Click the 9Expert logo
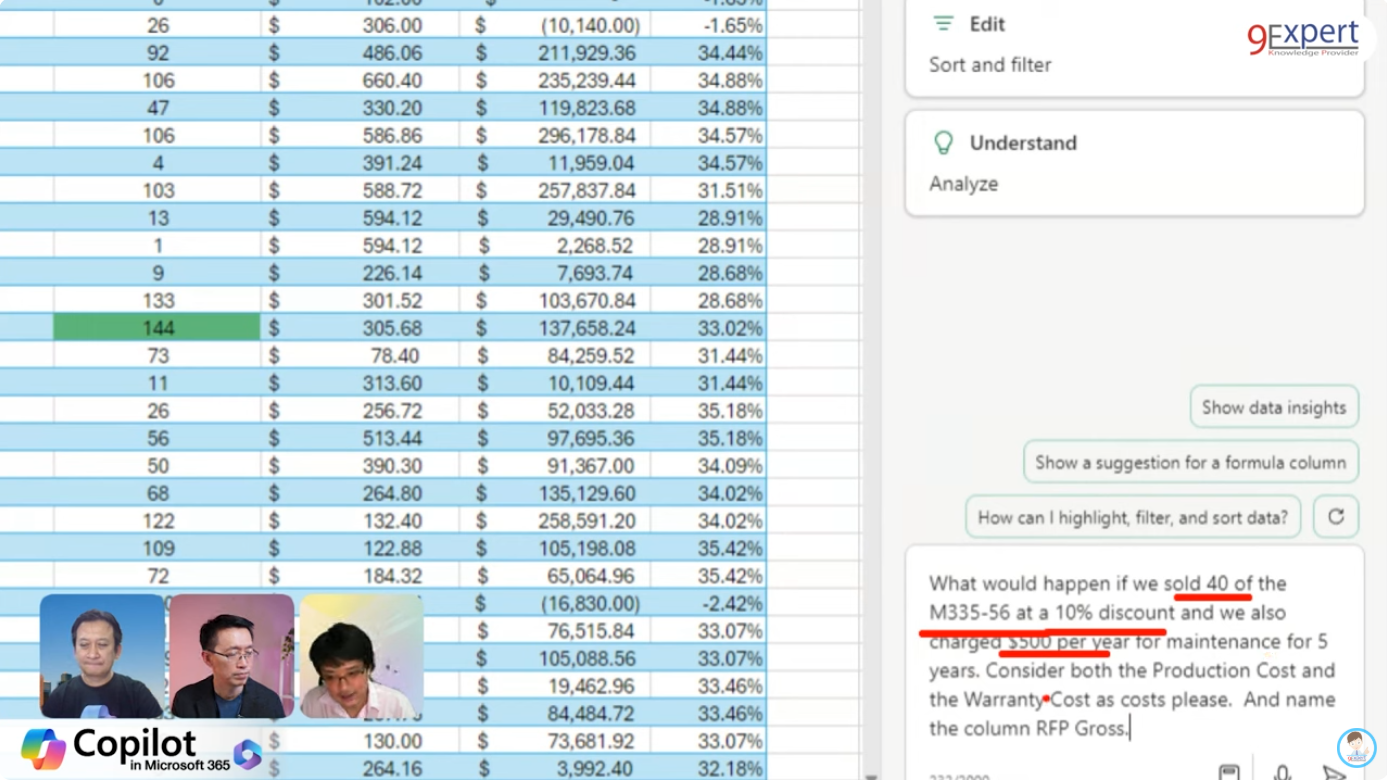This screenshot has width=1387, height=781. pyautogui.click(x=1302, y=37)
